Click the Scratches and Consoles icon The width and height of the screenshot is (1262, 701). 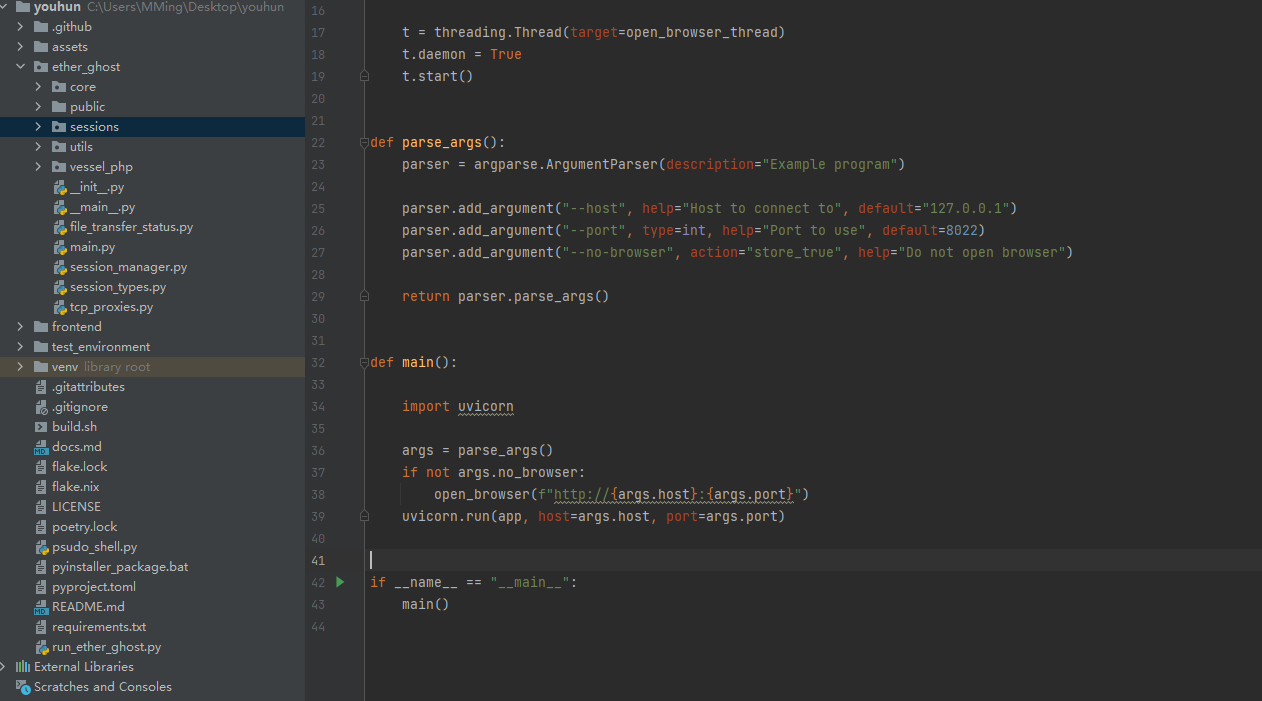23,687
